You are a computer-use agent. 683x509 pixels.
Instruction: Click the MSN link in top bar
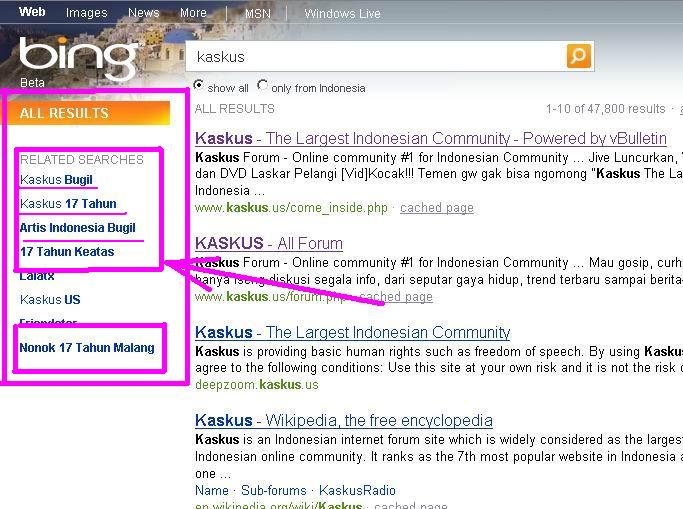258,14
